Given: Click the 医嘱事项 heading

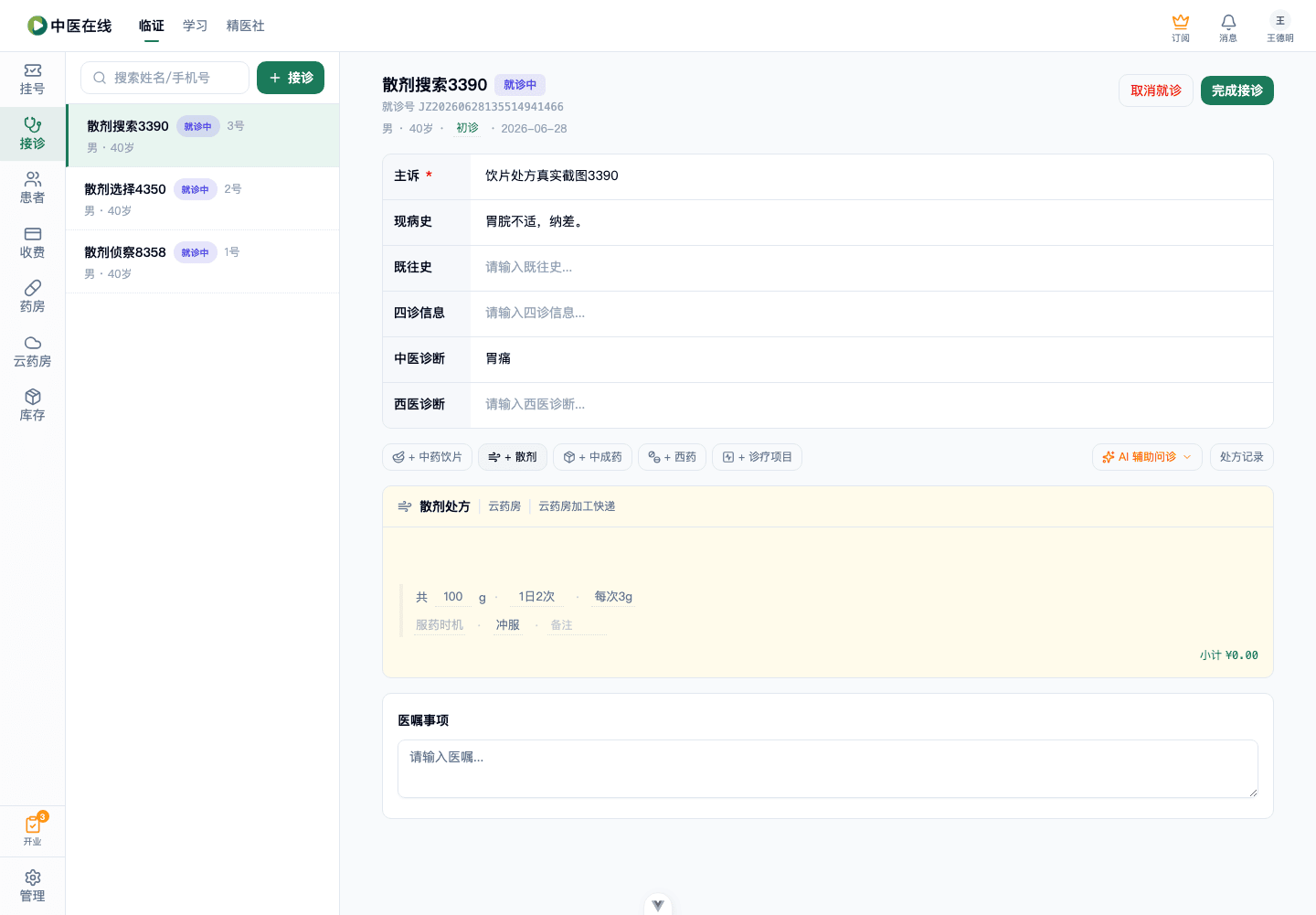Looking at the screenshot, I should point(423,720).
